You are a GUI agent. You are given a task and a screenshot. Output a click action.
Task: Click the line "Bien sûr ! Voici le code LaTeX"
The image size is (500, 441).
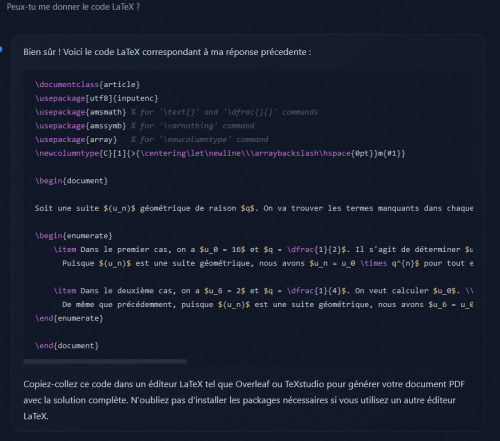(167, 52)
